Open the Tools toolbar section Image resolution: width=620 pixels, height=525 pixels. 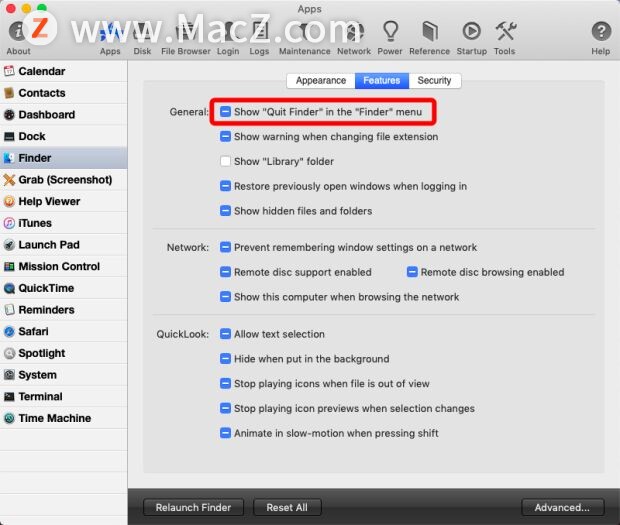coord(505,38)
